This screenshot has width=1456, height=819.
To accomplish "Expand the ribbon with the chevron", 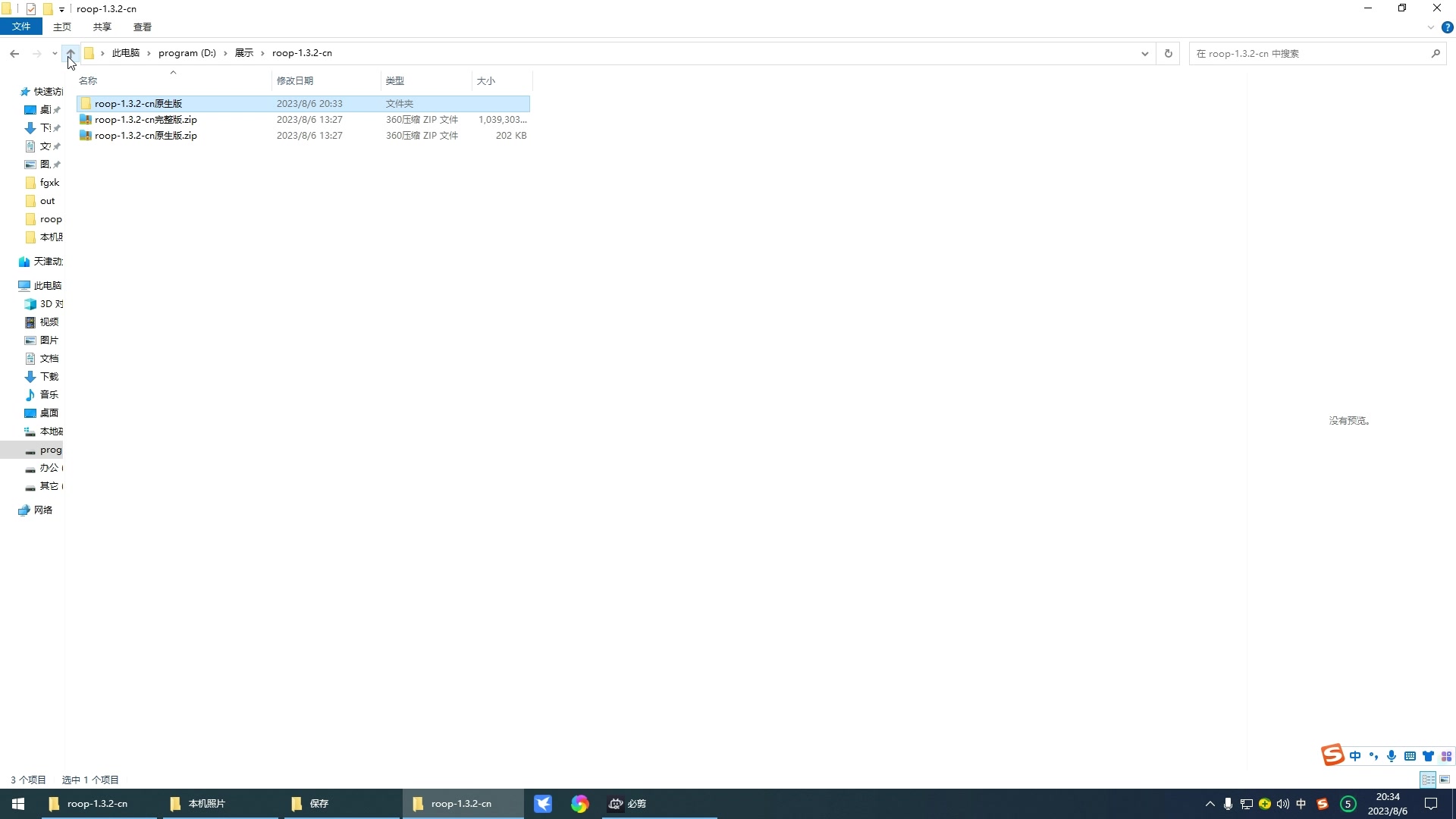I will click(1430, 27).
